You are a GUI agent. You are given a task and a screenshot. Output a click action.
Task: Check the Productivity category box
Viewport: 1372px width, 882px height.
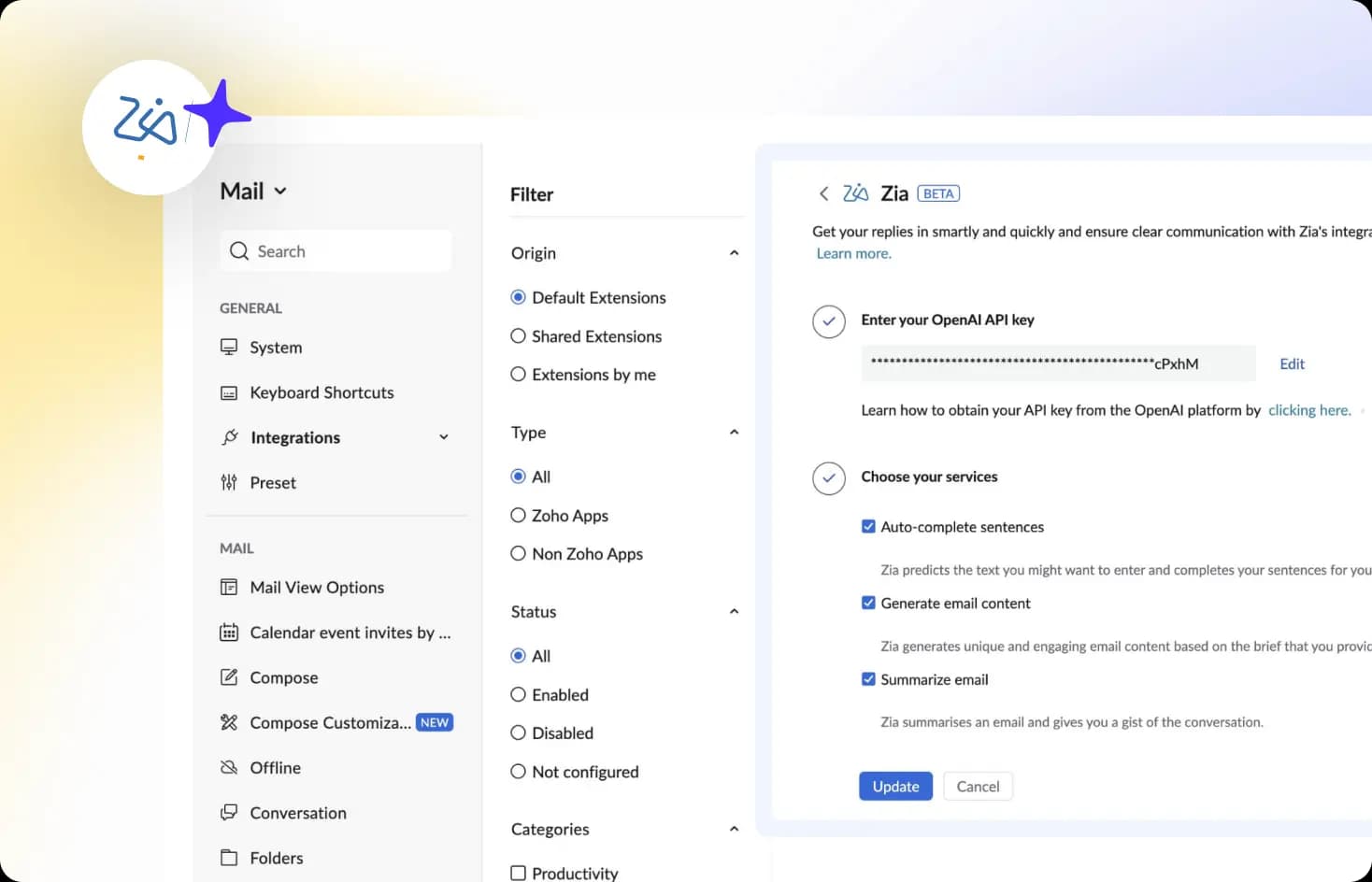pyautogui.click(x=518, y=873)
